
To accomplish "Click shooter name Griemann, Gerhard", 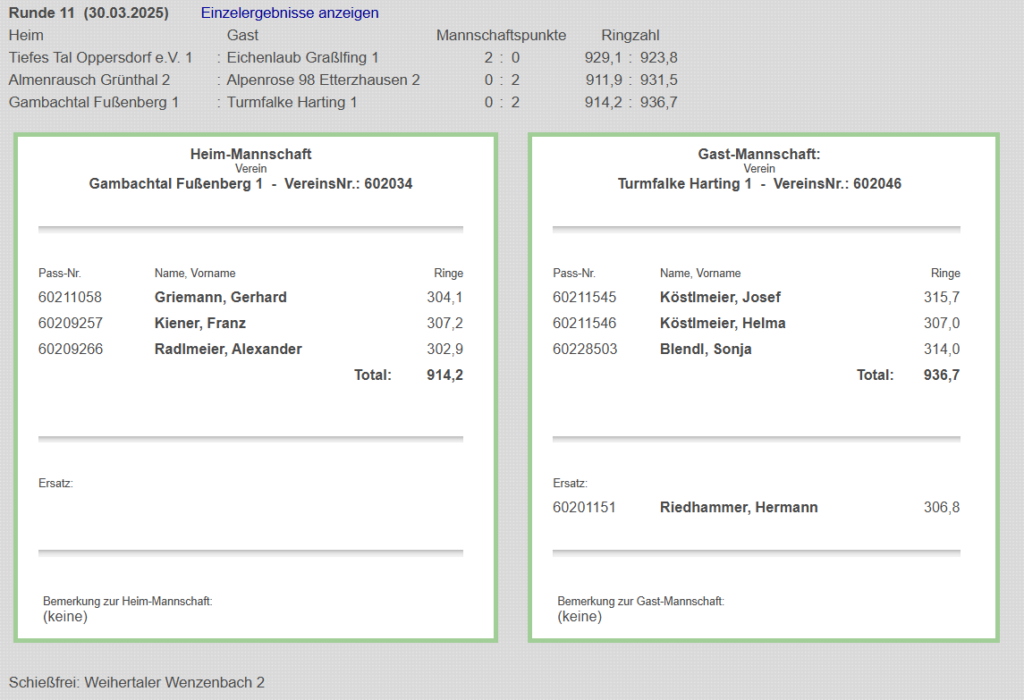I will pos(220,297).
